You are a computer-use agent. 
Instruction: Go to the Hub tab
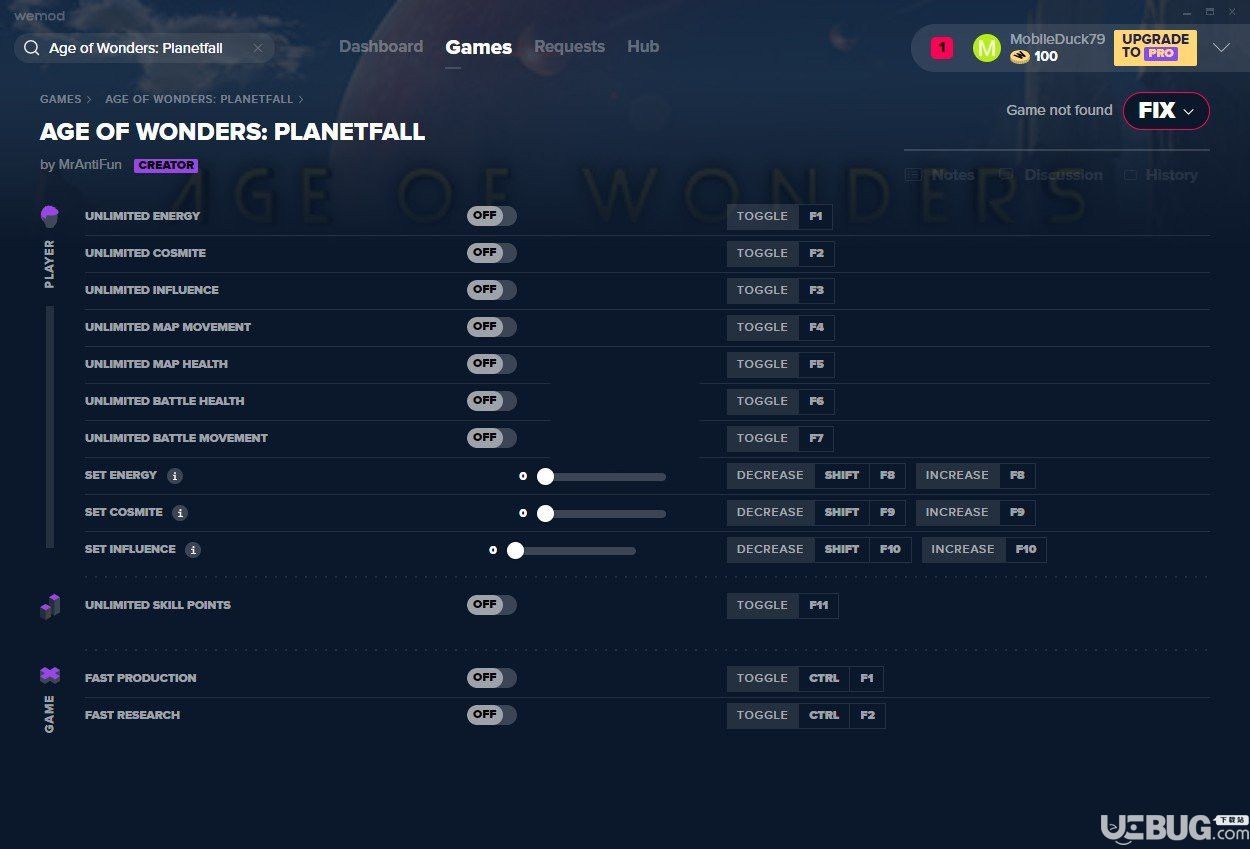[x=643, y=47]
